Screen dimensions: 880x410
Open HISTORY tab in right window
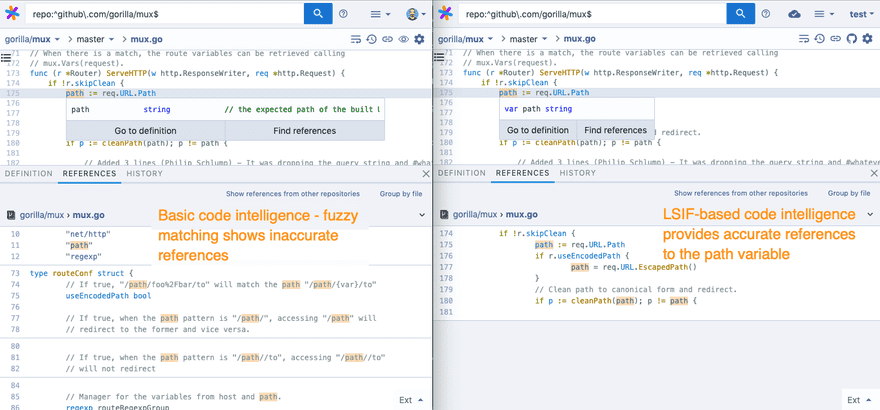click(x=578, y=173)
